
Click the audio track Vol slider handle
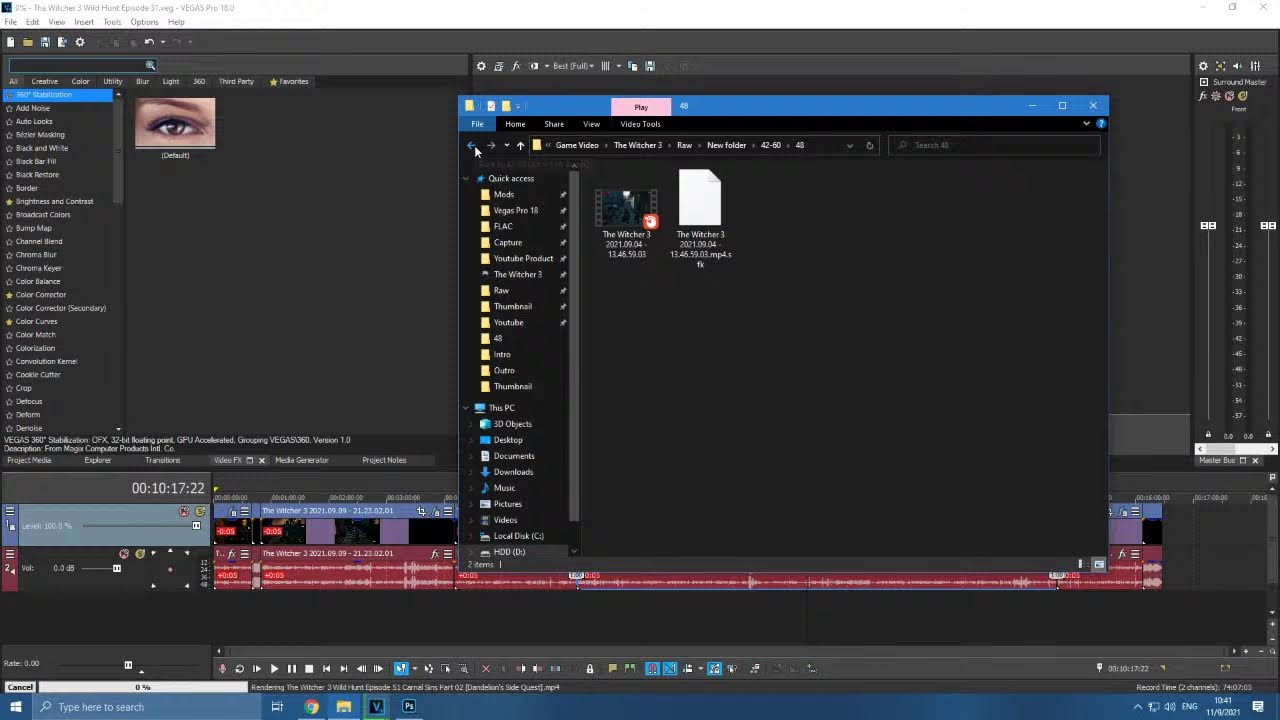(x=117, y=568)
